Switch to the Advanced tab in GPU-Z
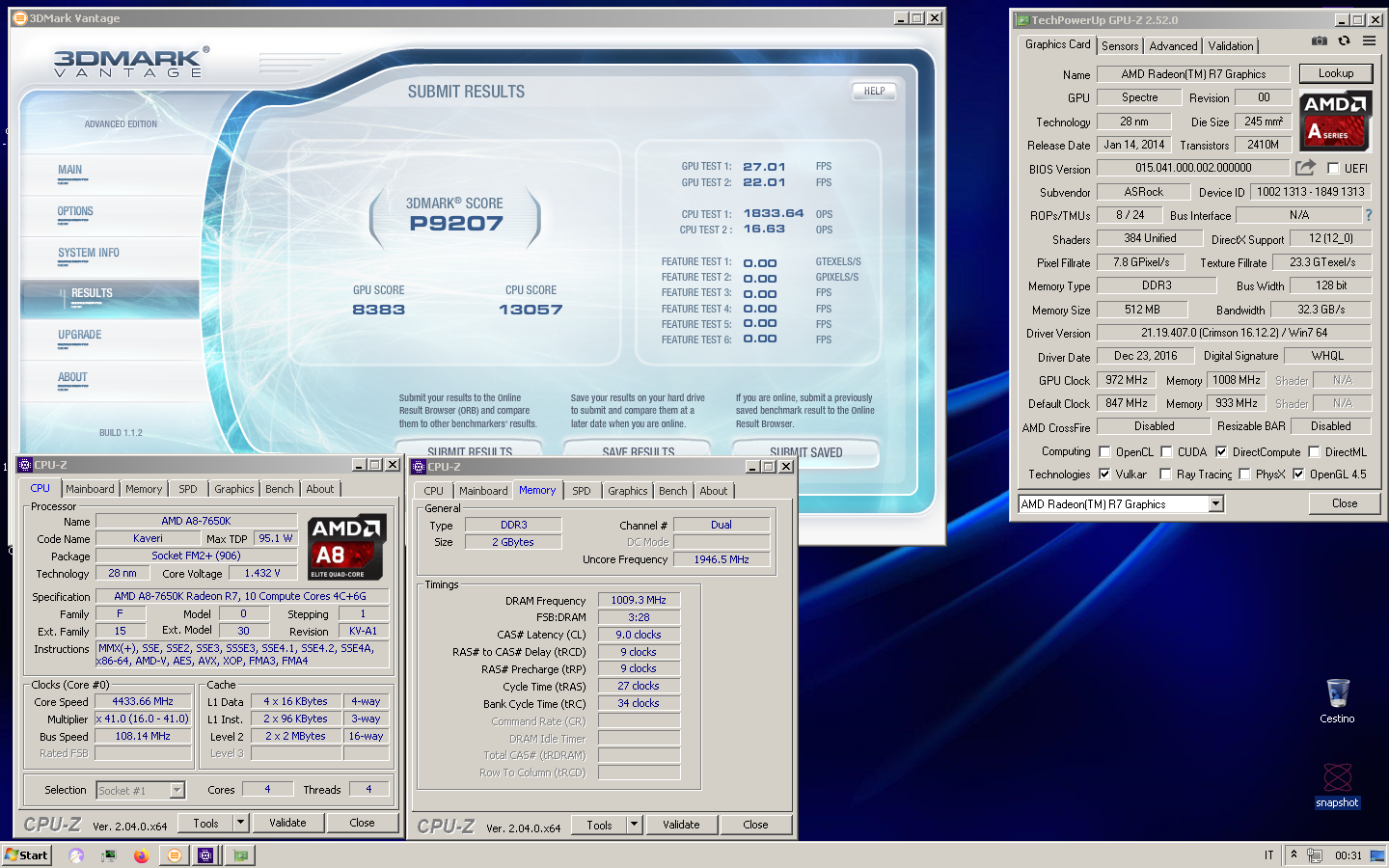The width and height of the screenshot is (1389, 868). [1173, 45]
